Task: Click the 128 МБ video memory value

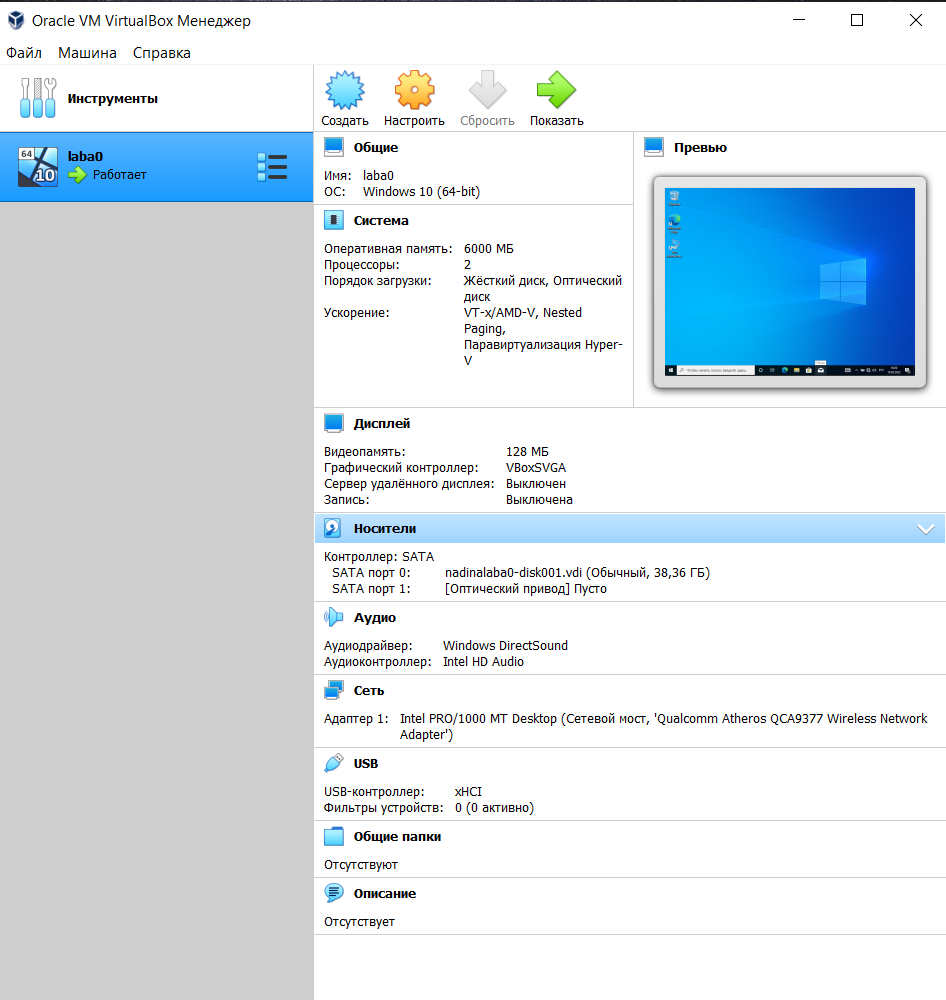Action: (x=527, y=452)
